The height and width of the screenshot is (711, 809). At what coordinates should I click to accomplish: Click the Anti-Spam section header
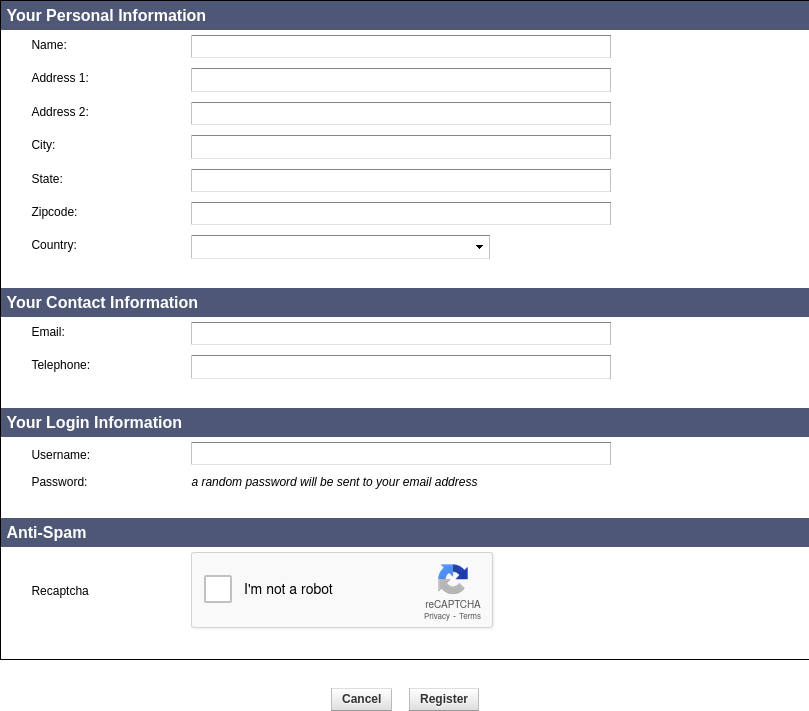click(47, 533)
